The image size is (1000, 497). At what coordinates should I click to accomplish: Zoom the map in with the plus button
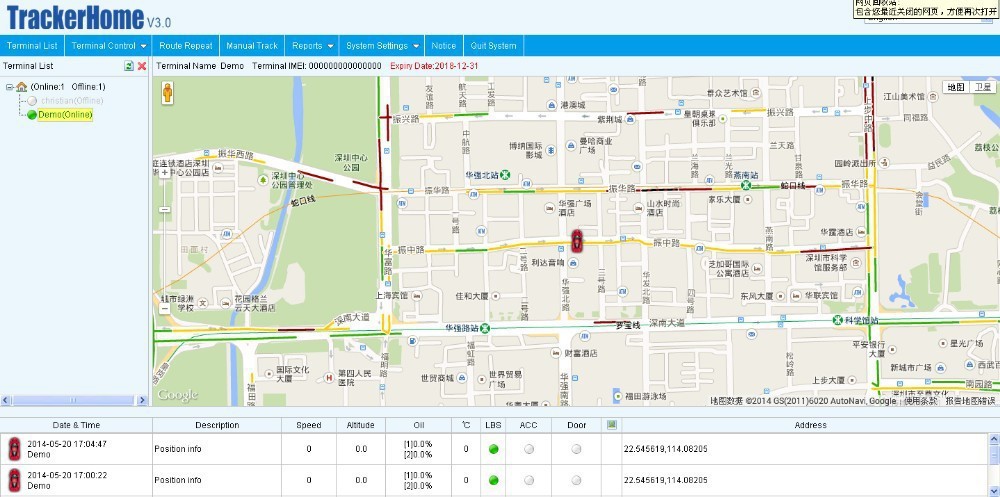pyautogui.click(x=165, y=173)
